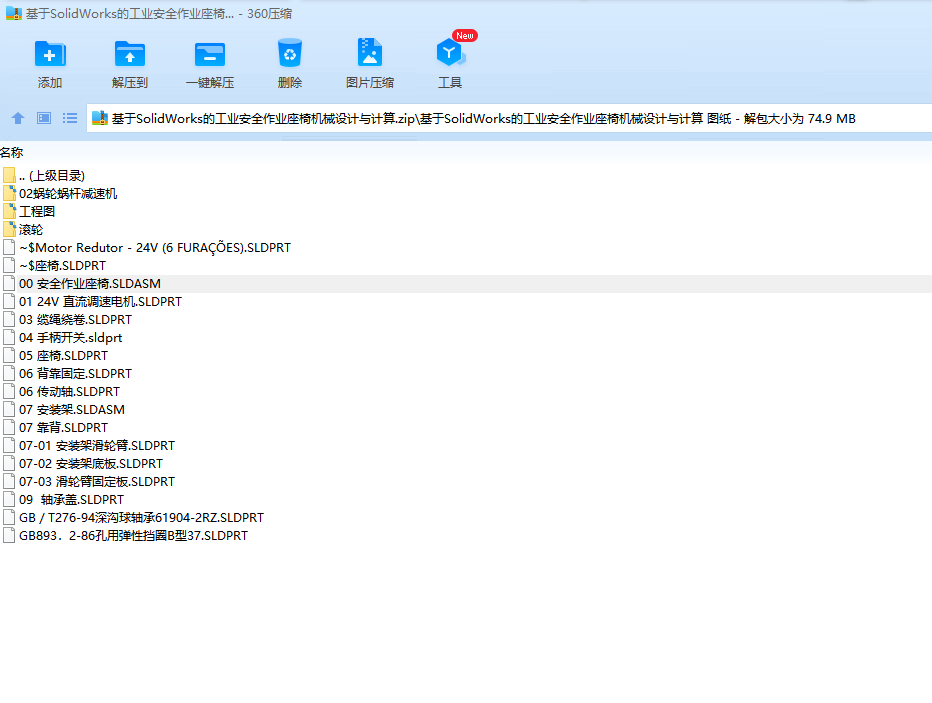Select 05 座椅.SLDPRT file
Viewport: 932px width, 703px height.
point(64,356)
